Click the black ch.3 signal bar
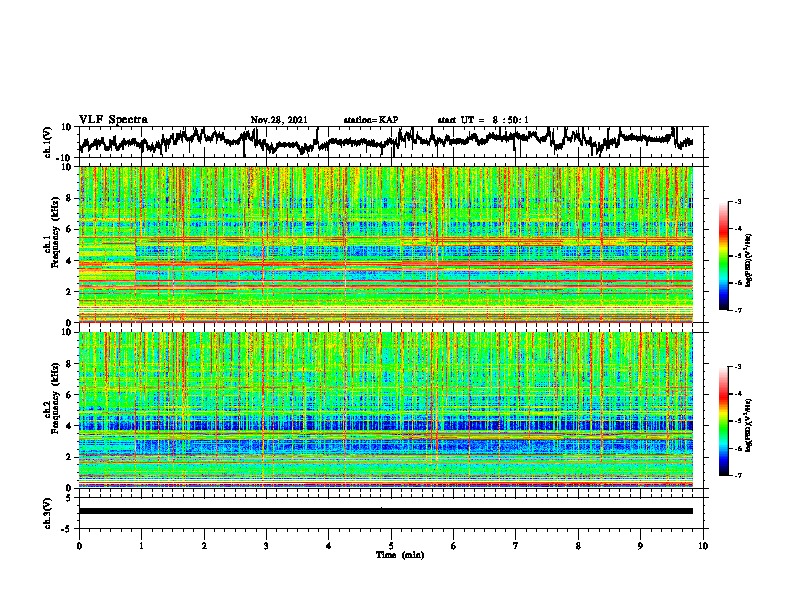This screenshot has height=612, width=792. pyautogui.click(x=386, y=511)
